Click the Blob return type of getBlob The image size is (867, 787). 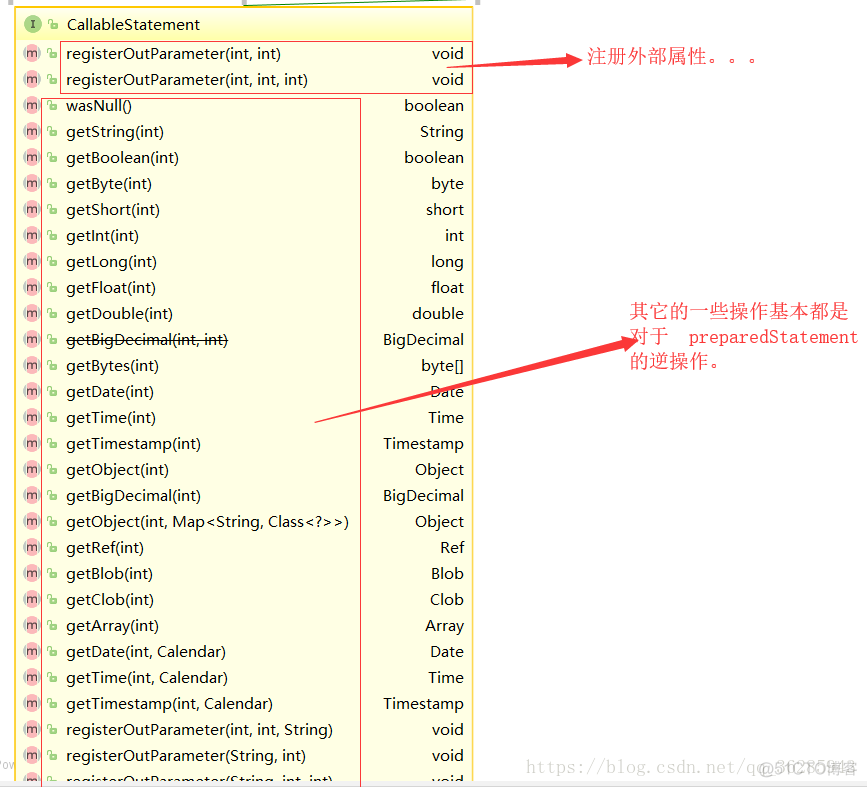447,574
